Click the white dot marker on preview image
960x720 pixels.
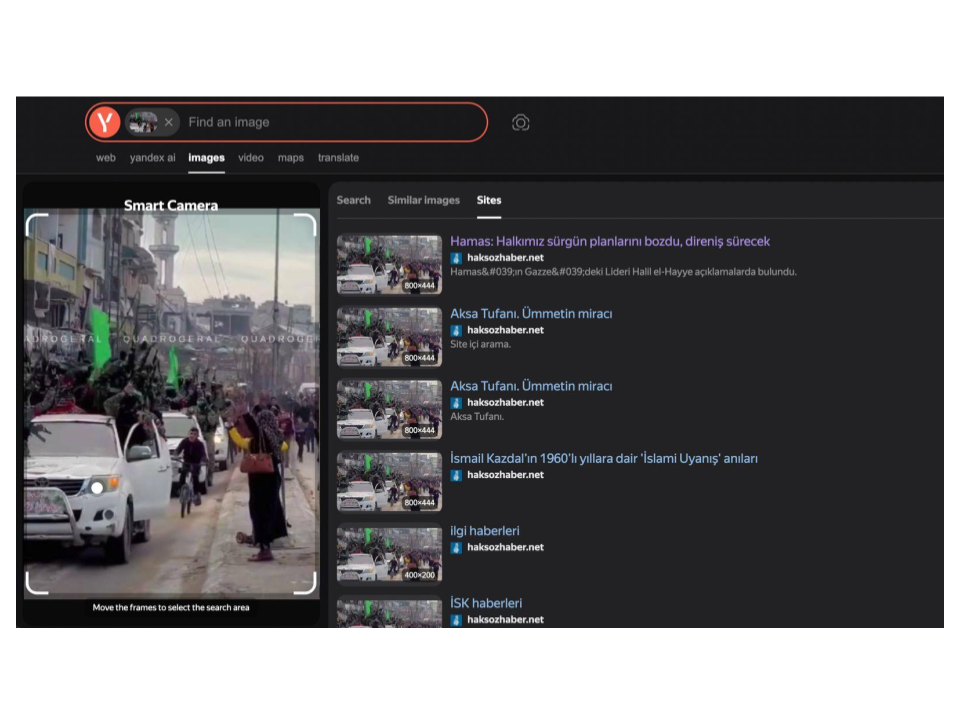tap(97, 487)
